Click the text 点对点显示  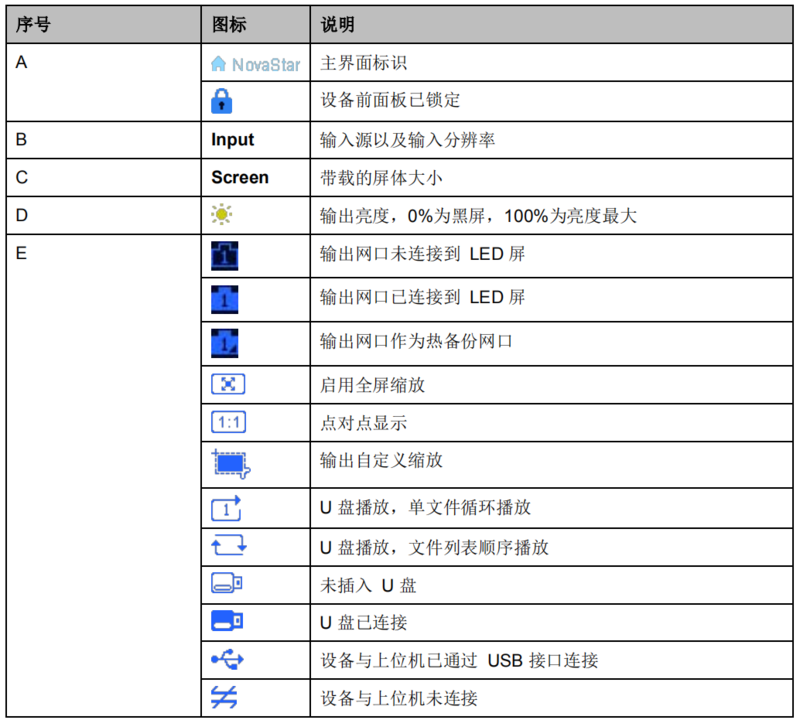pyautogui.click(x=363, y=423)
